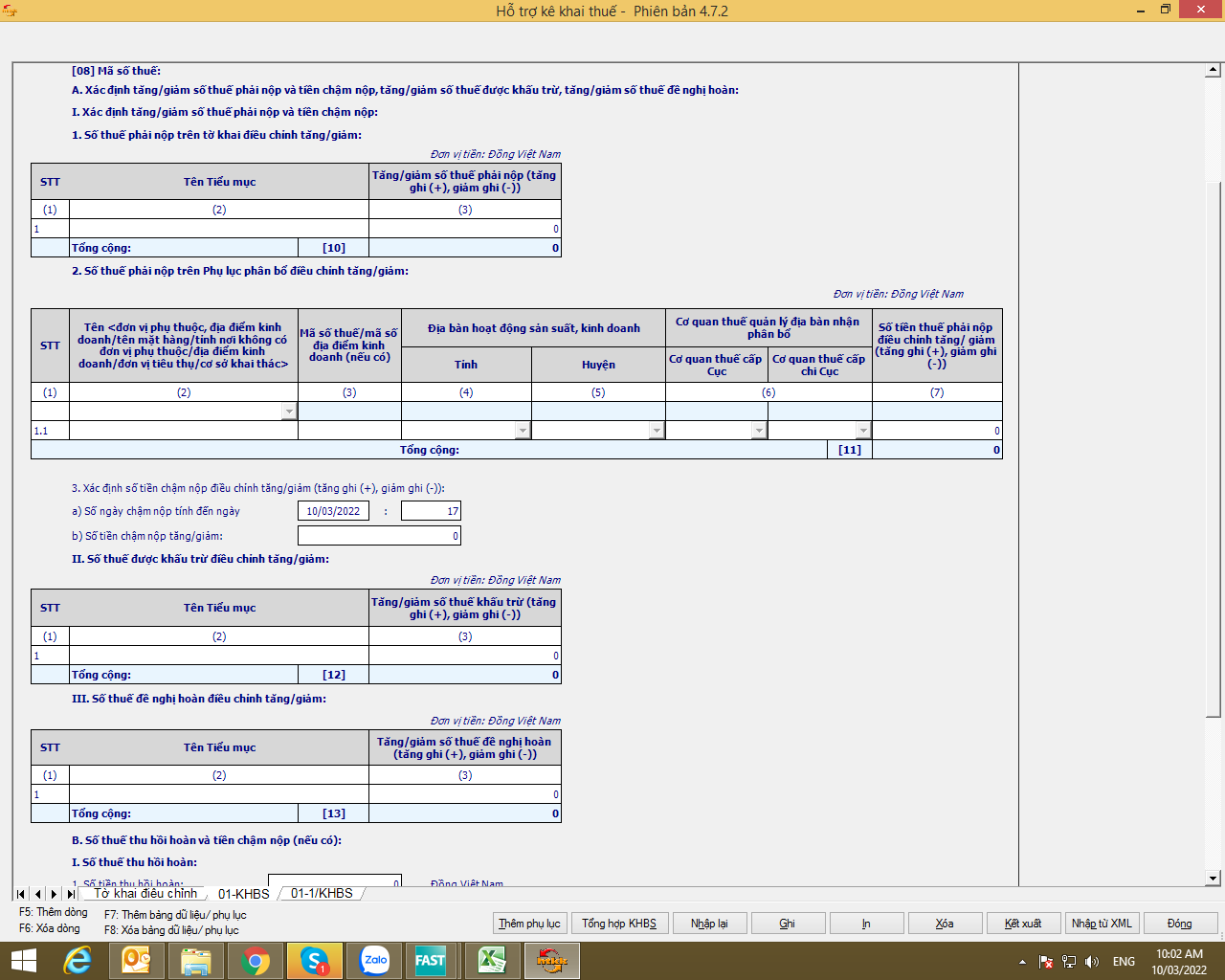Go to next sheet with navigation arrow
The height and width of the screenshot is (980, 1225).
point(54,894)
